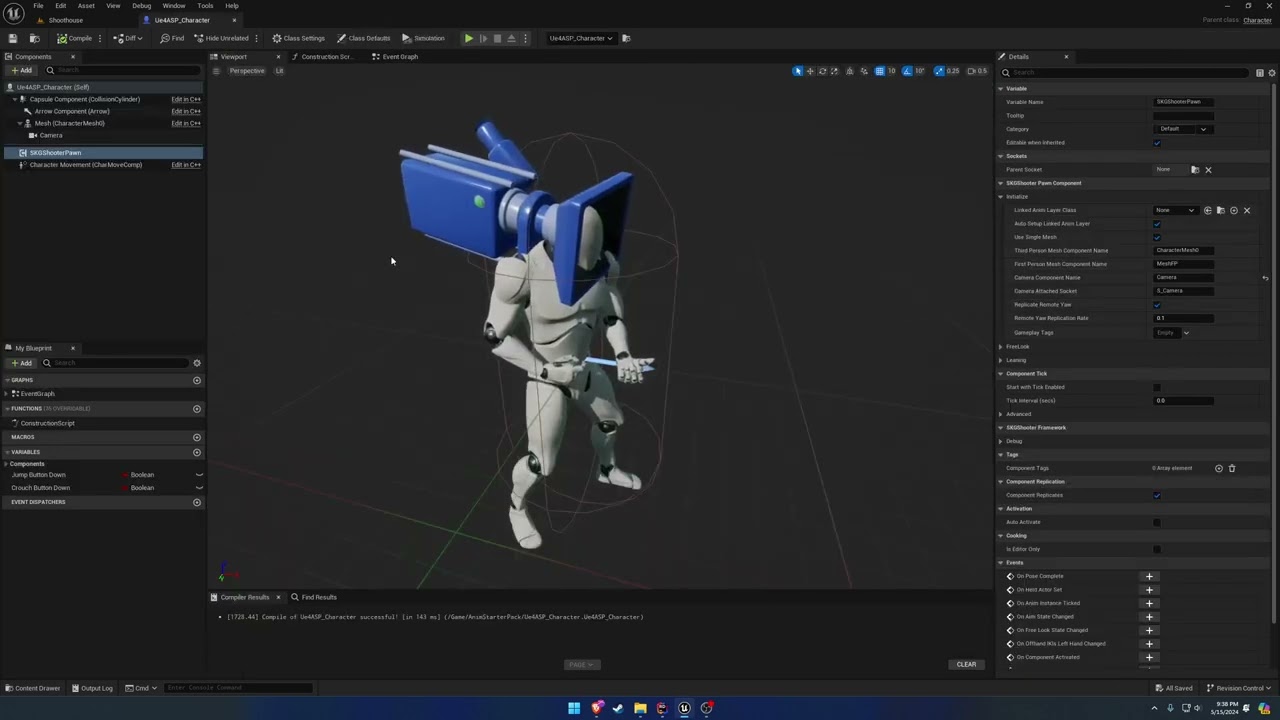Toggle Start with Tick Enabled checkbox

click(1157, 387)
